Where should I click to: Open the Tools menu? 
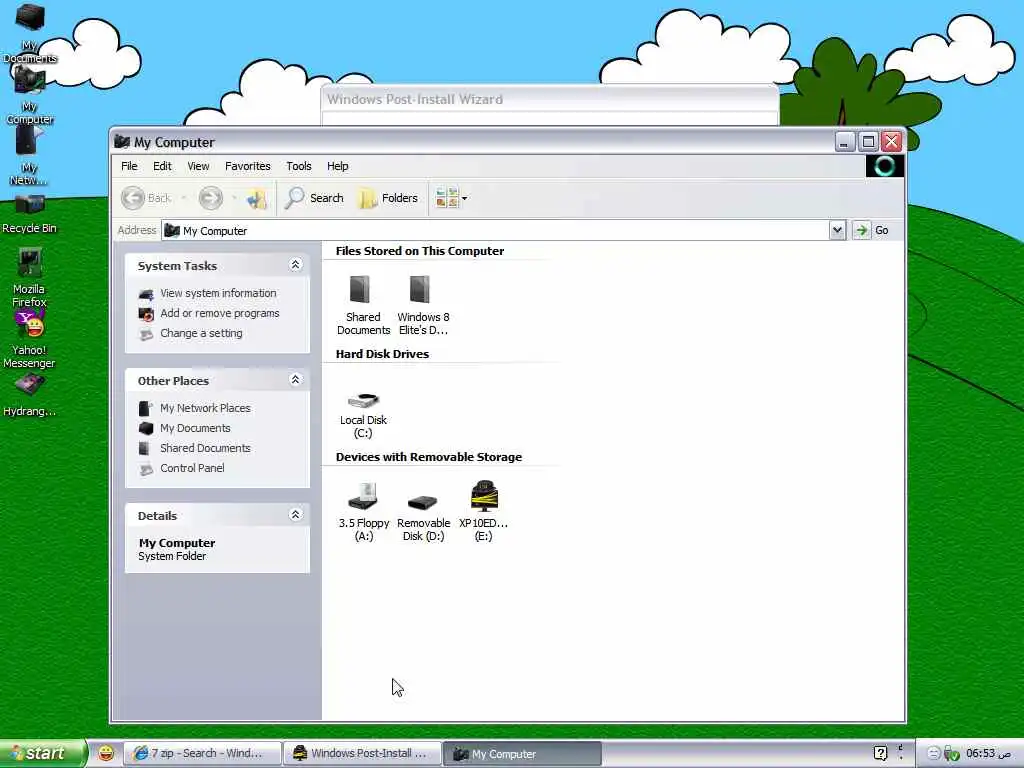[298, 166]
